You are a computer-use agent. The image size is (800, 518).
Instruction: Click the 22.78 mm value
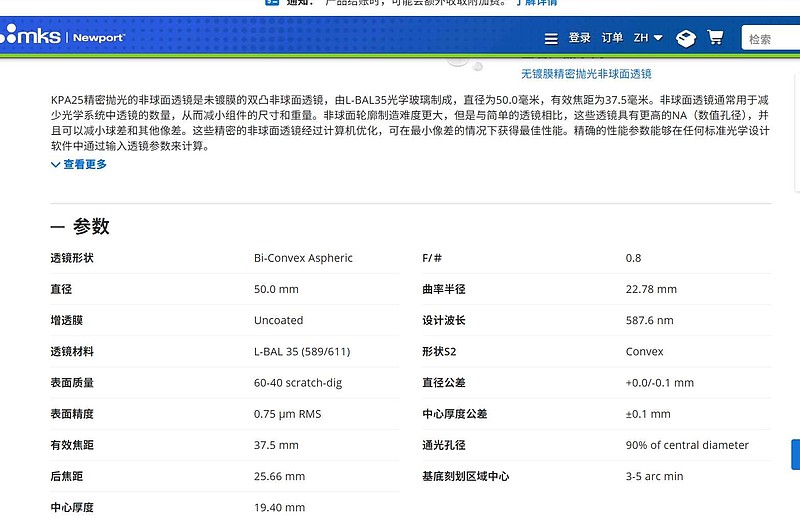651,289
